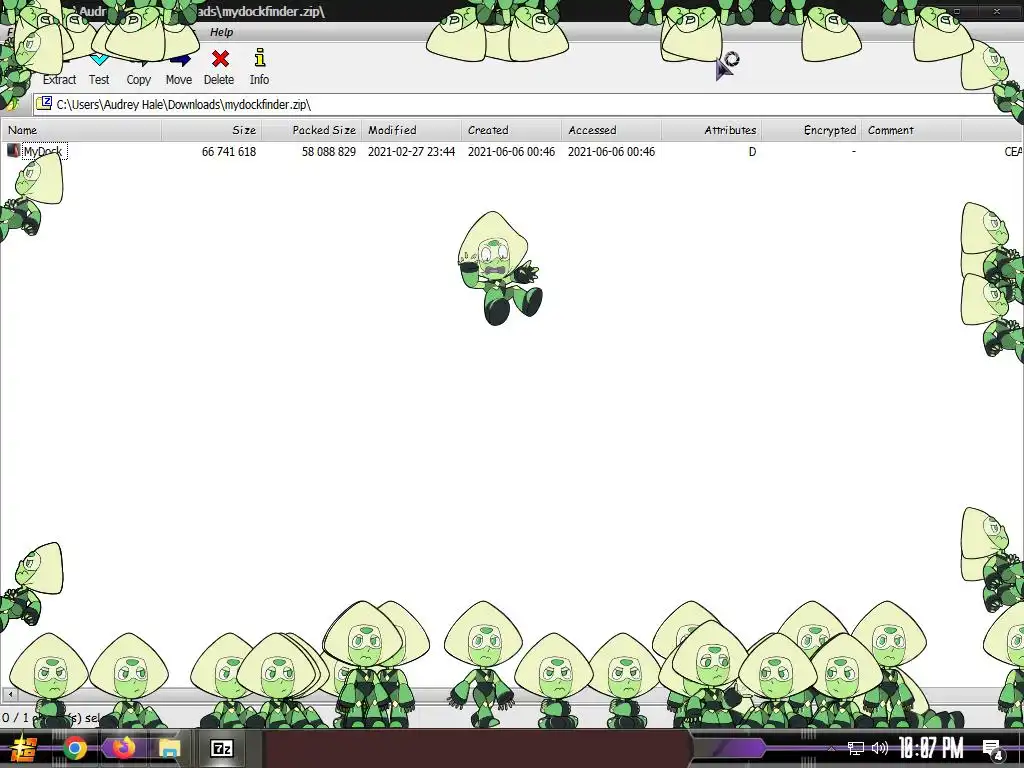Open the Info toolbar button
Screen dimensions: 1024x768
(x=259, y=67)
